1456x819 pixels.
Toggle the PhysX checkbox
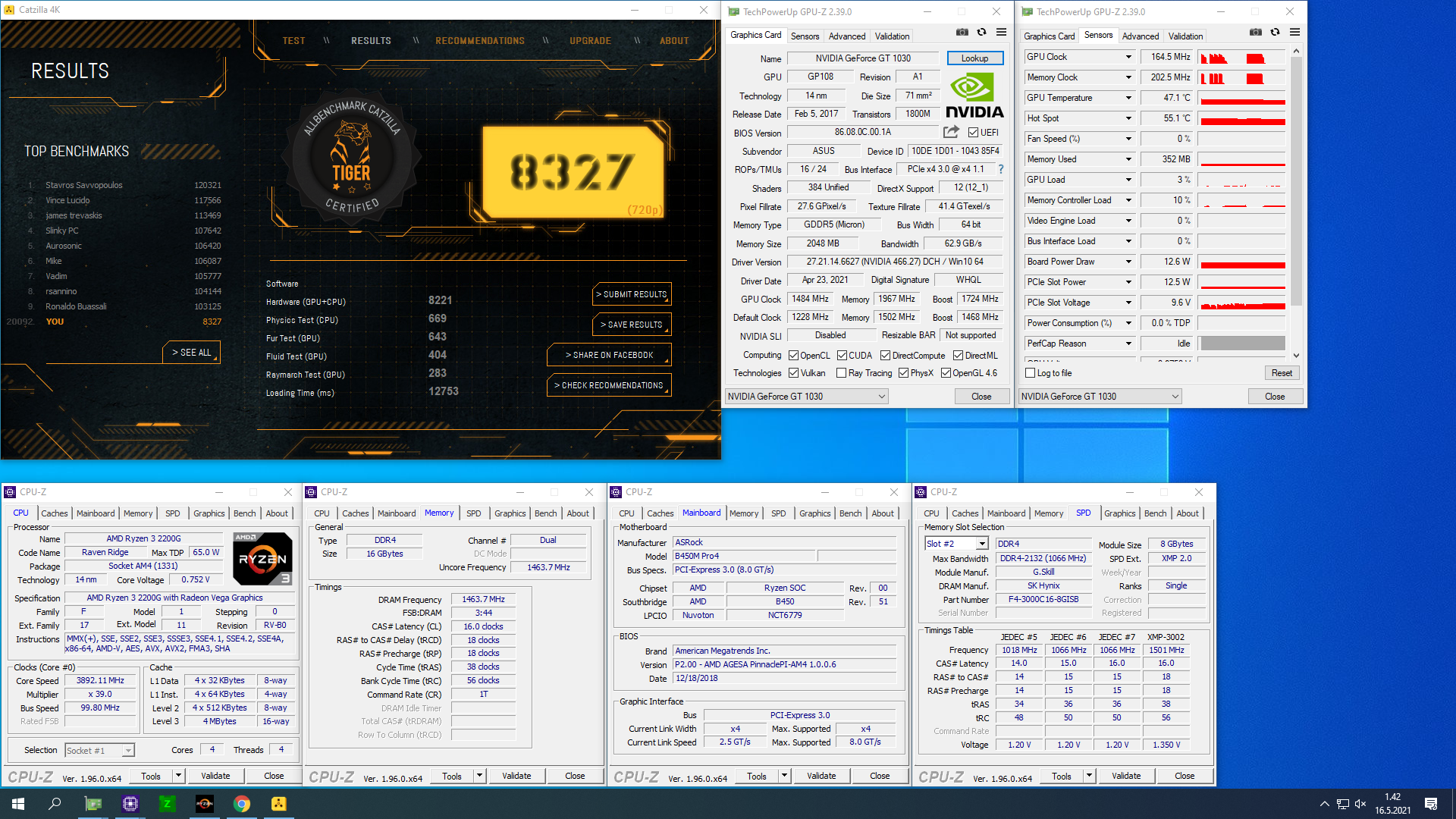pyautogui.click(x=903, y=373)
